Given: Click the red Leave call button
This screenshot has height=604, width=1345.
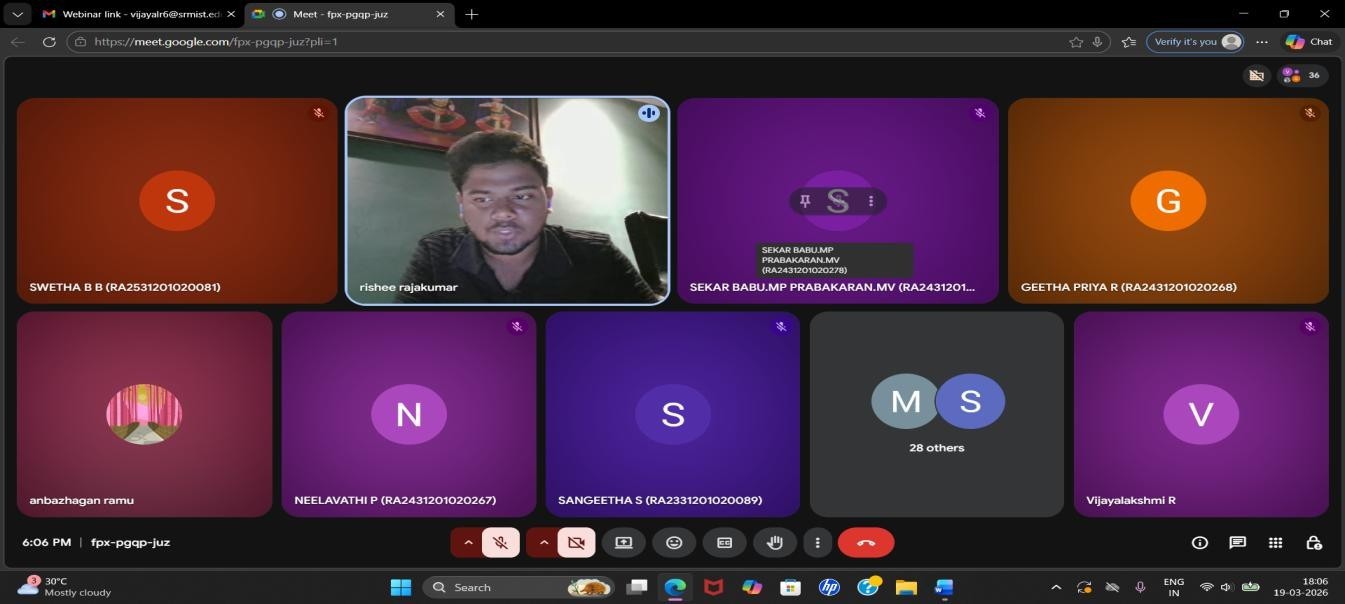Looking at the screenshot, I should pos(866,542).
